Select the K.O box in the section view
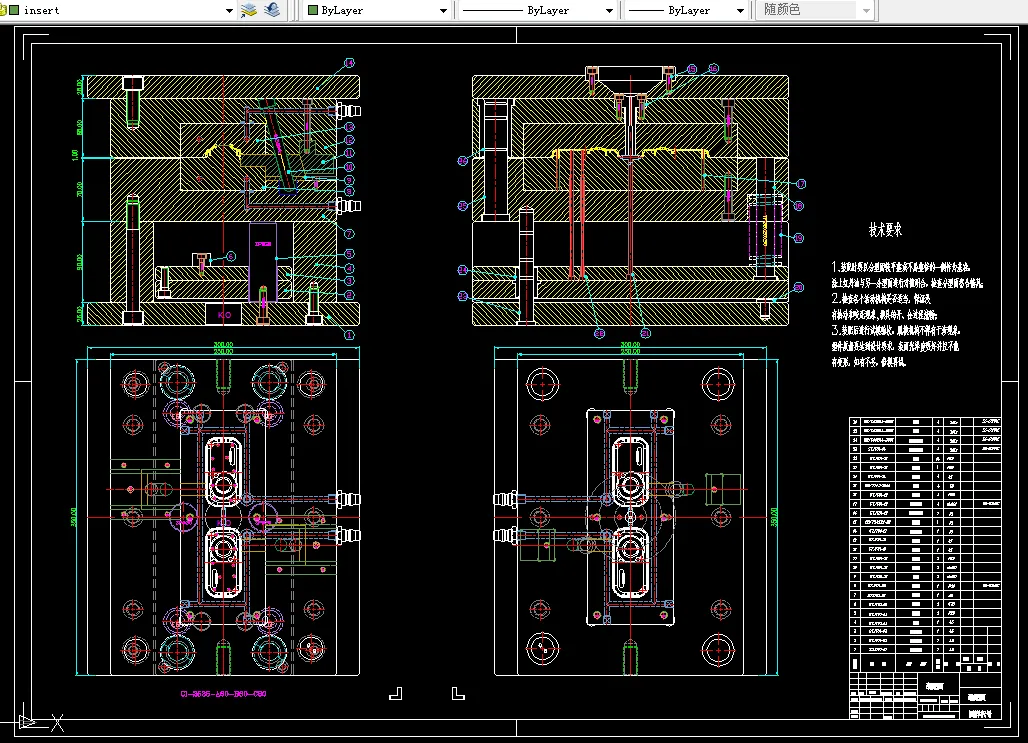The width and height of the screenshot is (1028, 743). point(223,314)
